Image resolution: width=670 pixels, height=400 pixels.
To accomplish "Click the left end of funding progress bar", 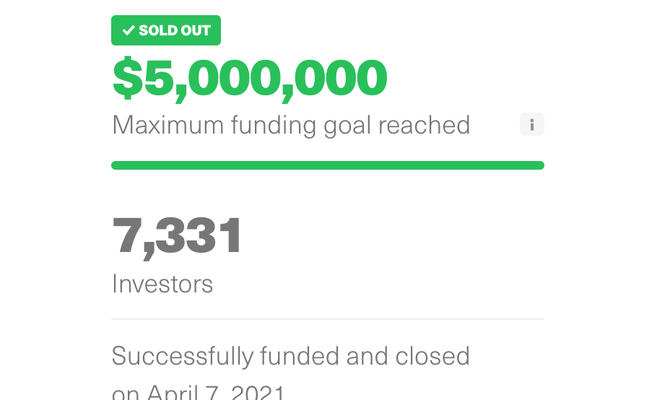I will [116, 165].
